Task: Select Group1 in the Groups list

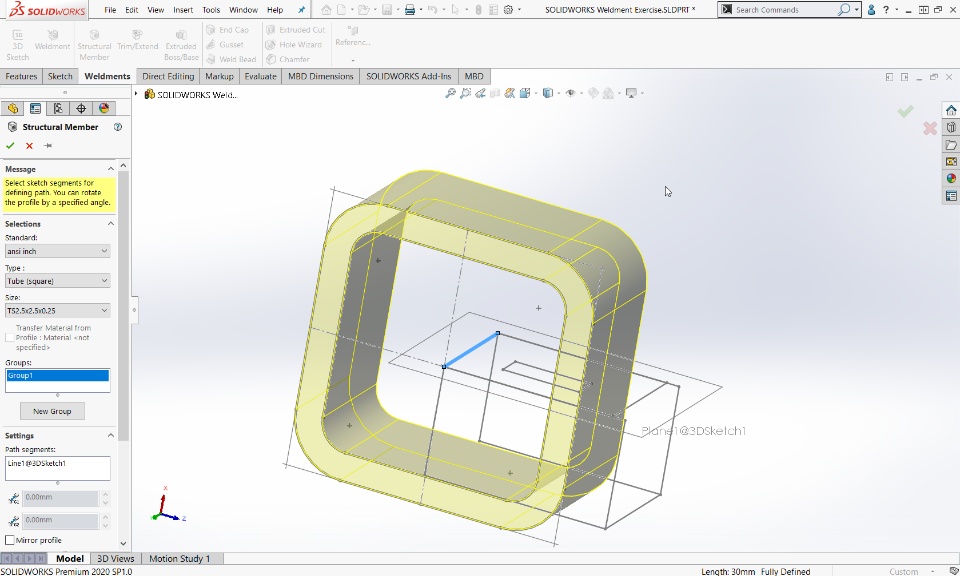Action: coord(58,375)
